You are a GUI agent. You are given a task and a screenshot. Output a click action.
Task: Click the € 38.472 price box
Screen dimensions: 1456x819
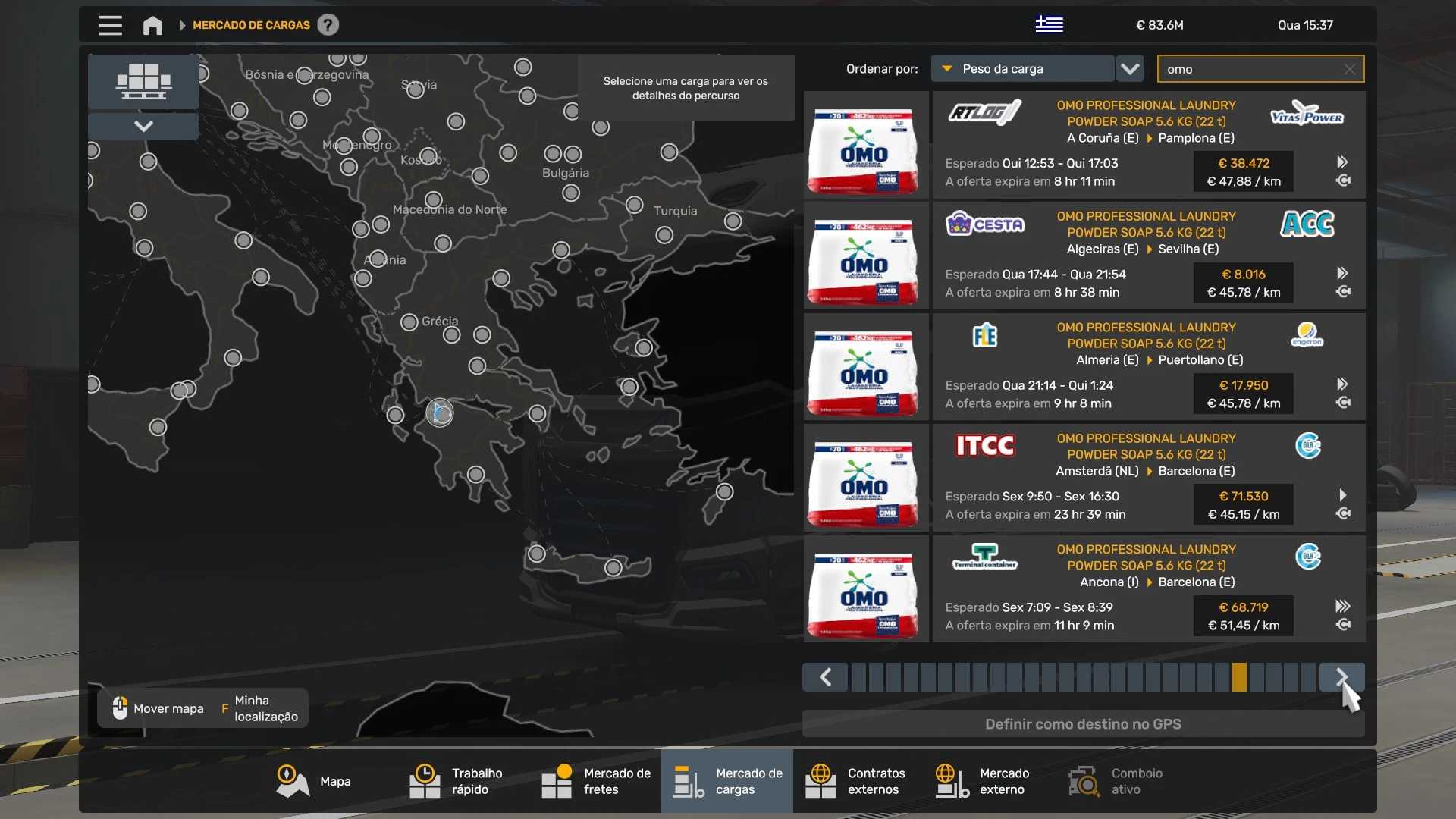pyautogui.click(x=1244, y=172)
